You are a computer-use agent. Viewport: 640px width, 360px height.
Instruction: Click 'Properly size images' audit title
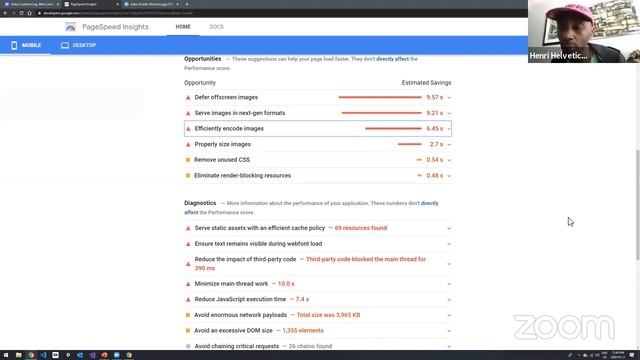click(222, 144)
